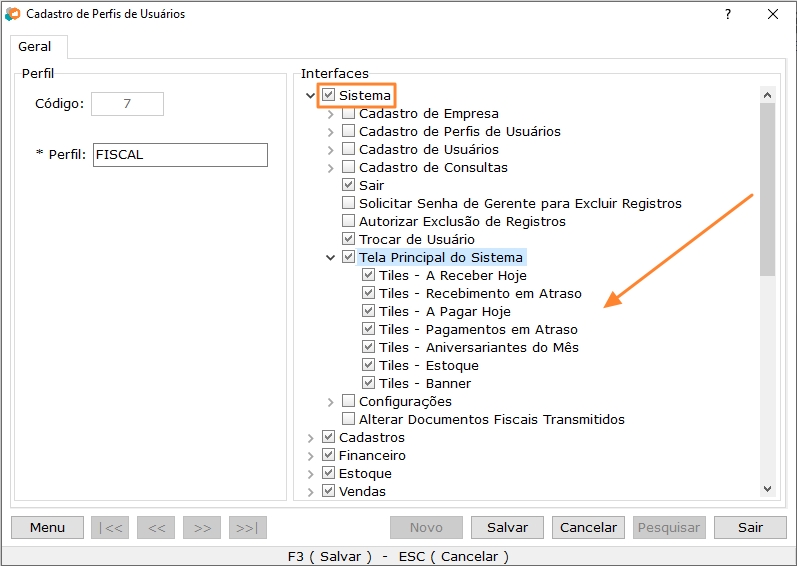Click the scroll up arrow of Interfaces
This screenshot has height=566, width=797.
(768, 95)
